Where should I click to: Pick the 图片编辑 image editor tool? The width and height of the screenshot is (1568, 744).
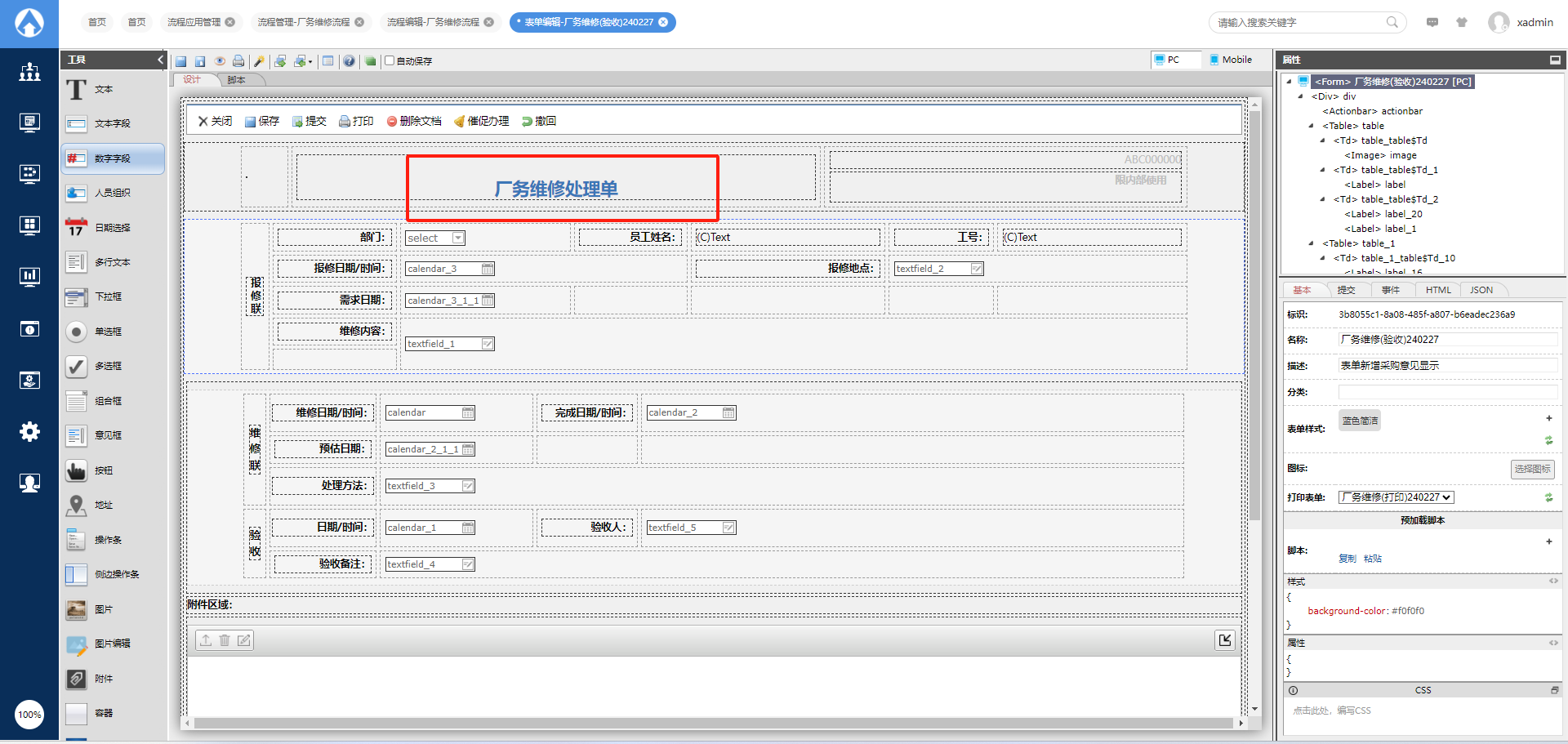[x=113, y=644]
